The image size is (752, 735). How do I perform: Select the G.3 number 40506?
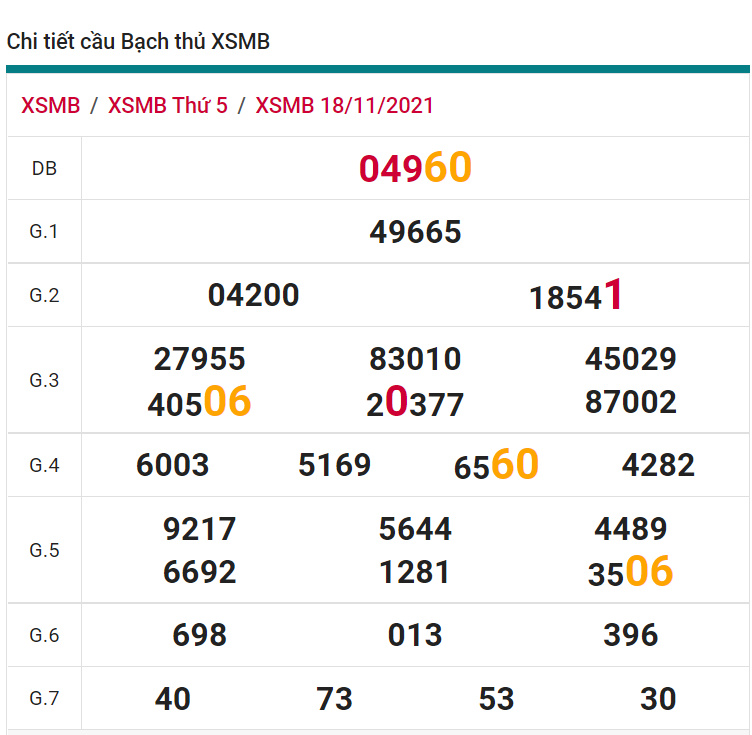pyautogui.click(x=199, y=403)
